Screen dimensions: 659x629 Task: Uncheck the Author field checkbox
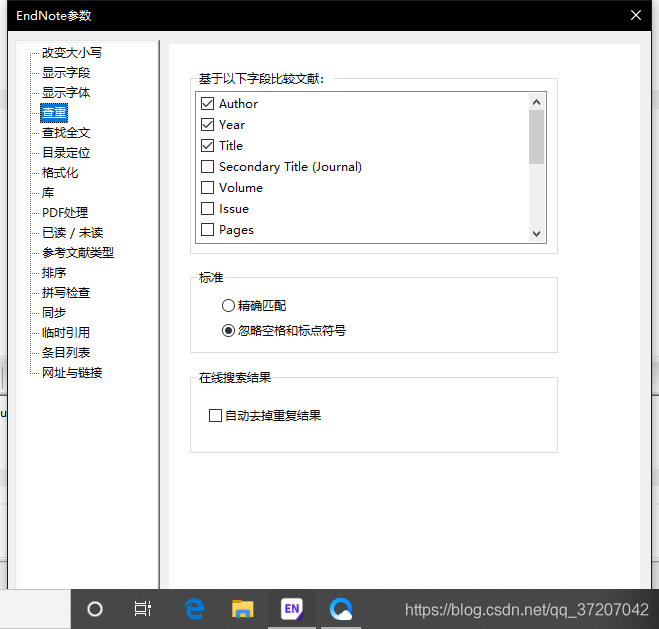[x=208, y=103]
